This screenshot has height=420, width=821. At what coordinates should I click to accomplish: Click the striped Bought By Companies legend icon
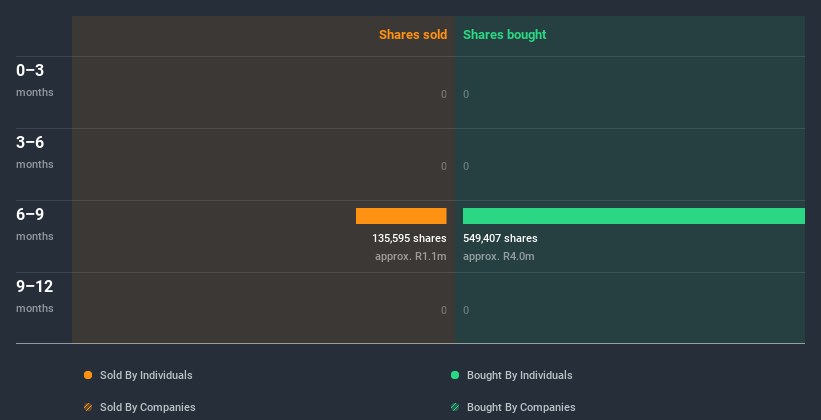click(455, 407)
